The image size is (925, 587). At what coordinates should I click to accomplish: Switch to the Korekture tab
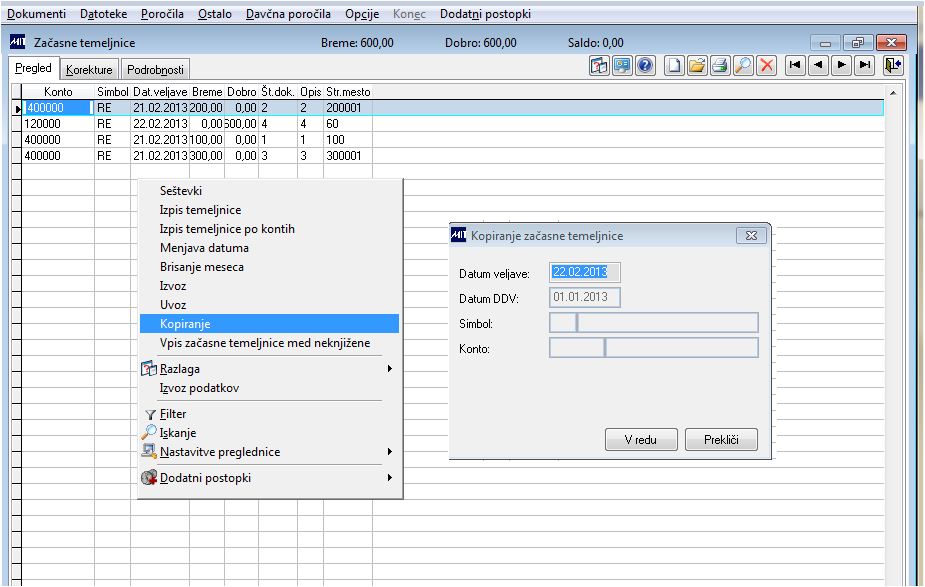(89, 70)
